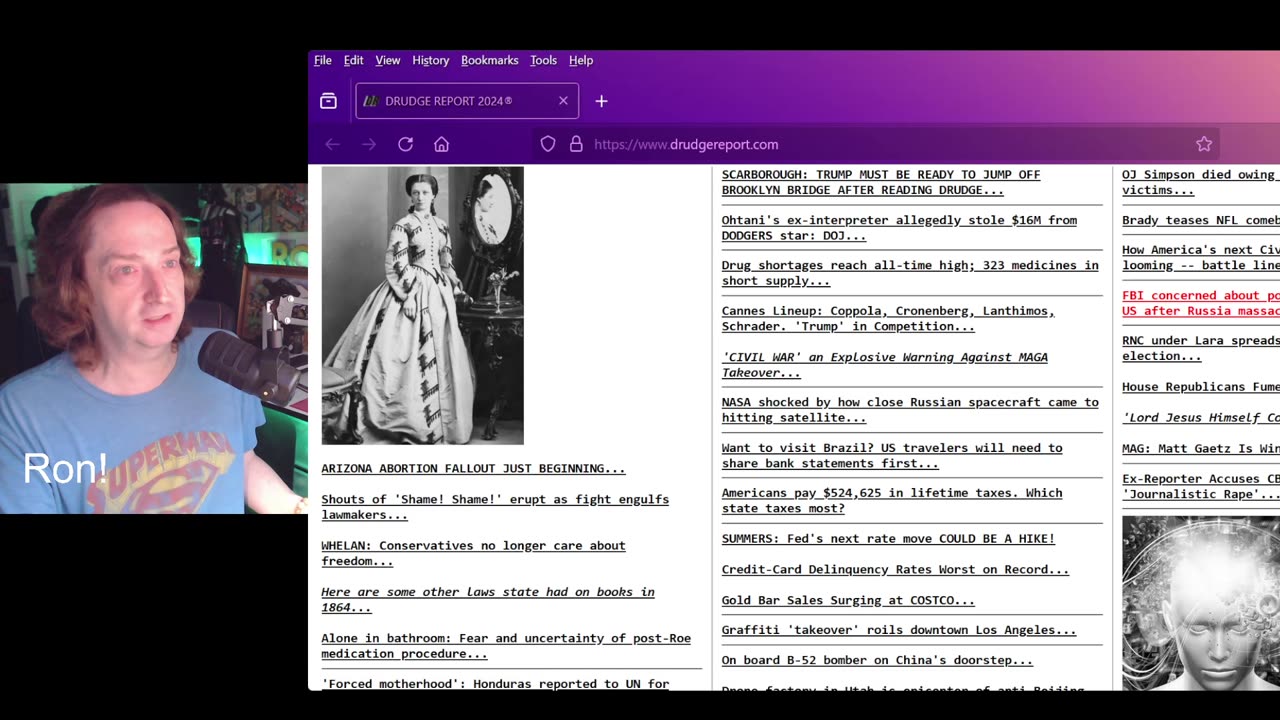Open the lifetime taxes $524,625 story

892,500
